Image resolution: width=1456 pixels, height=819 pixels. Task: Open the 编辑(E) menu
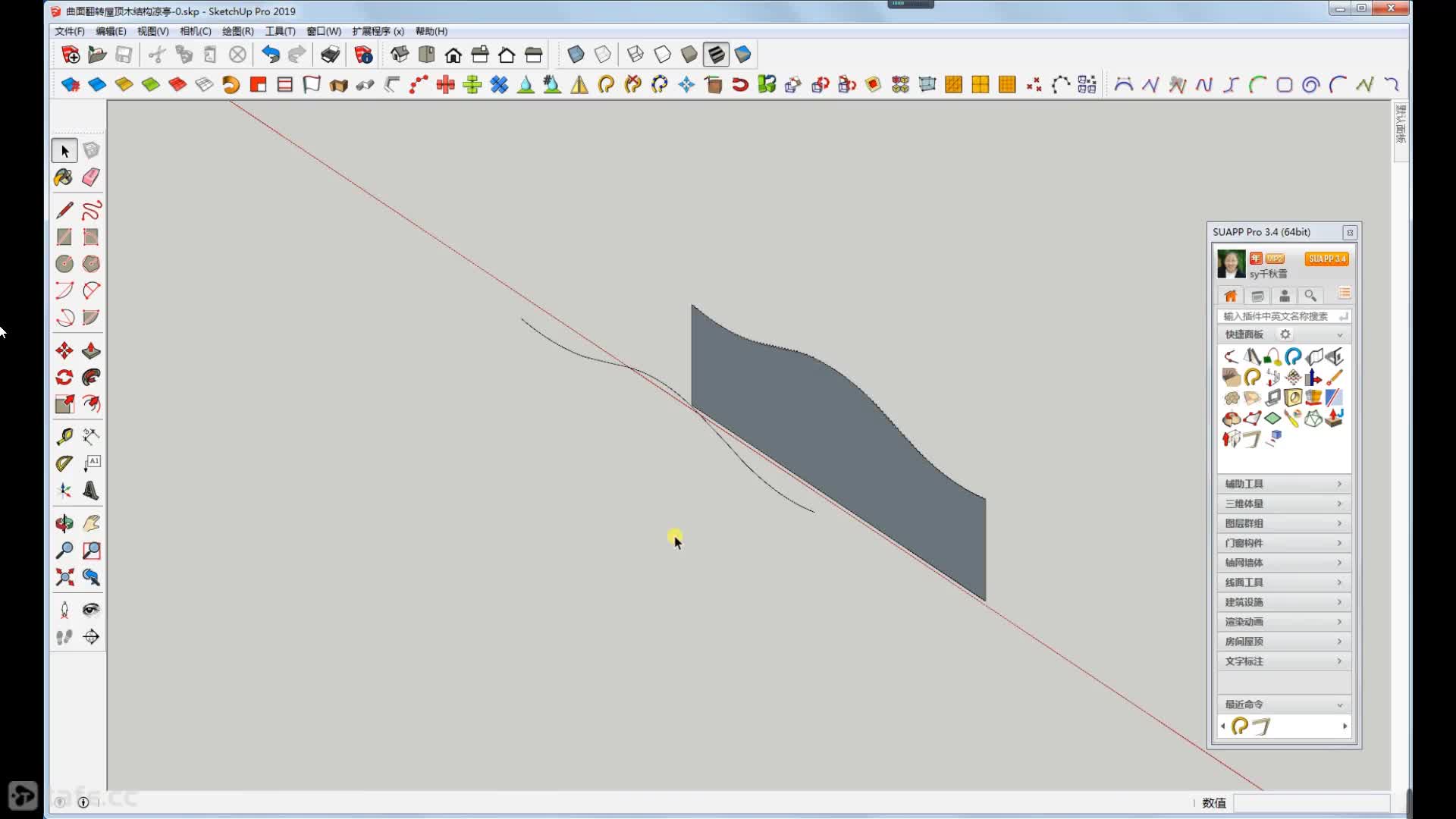[111, 31]
